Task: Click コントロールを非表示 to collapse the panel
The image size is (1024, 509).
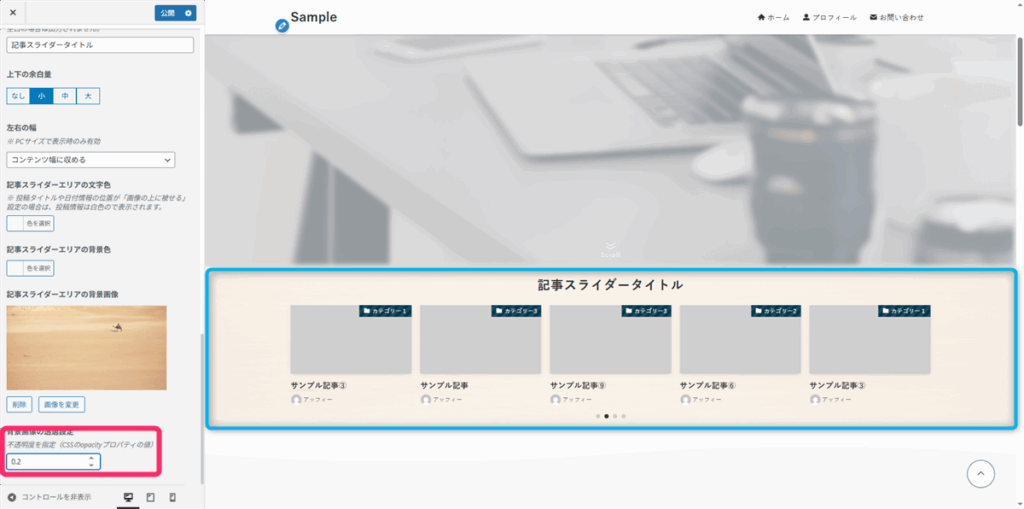Action: (50, 497)
